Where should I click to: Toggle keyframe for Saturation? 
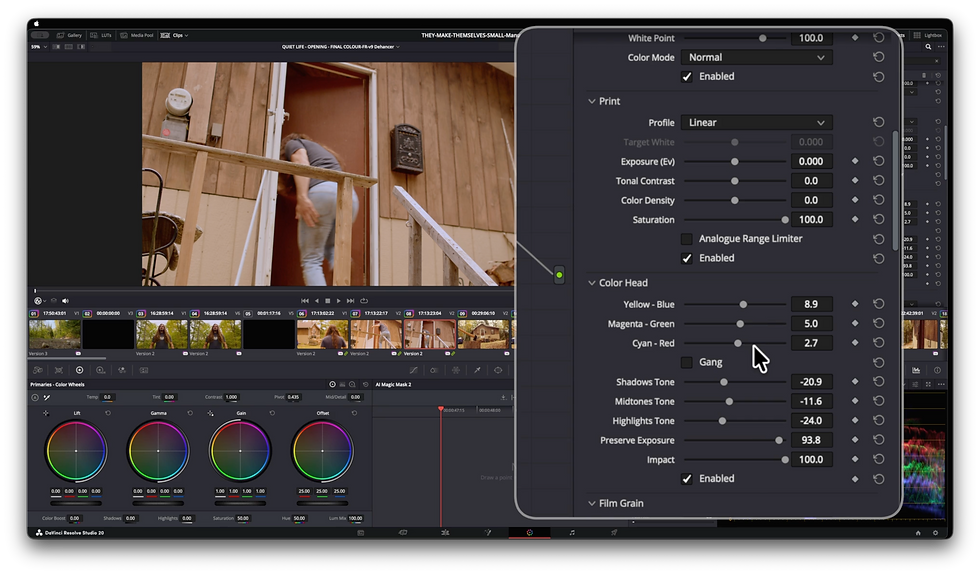pyautogui.click(x=855, y=219)
